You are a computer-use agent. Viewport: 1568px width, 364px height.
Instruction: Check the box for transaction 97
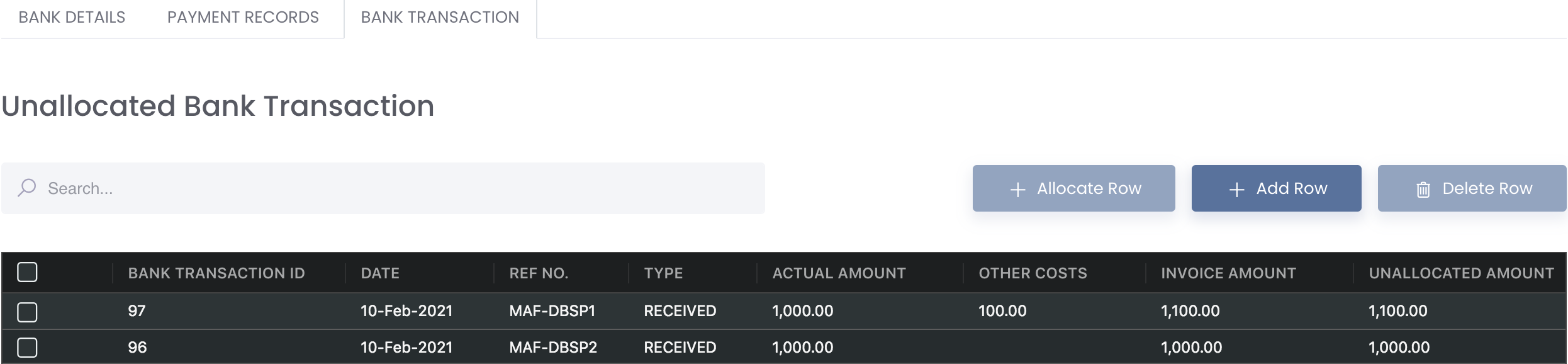[27, 312]
